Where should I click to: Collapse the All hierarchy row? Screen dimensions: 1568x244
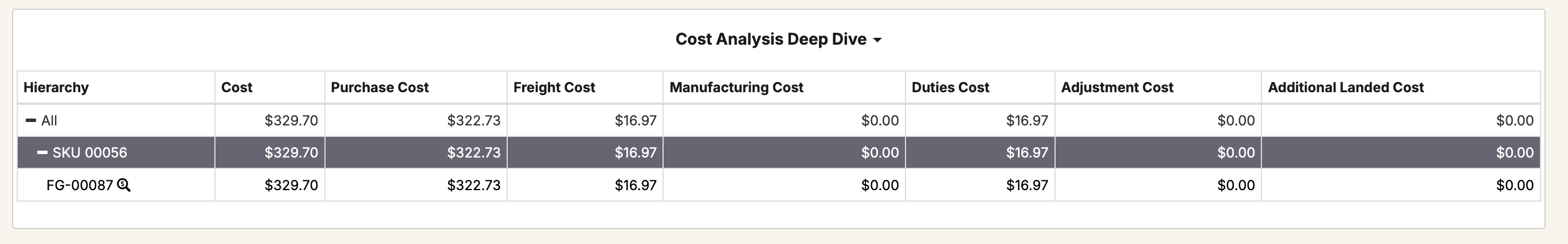point(30,120)
